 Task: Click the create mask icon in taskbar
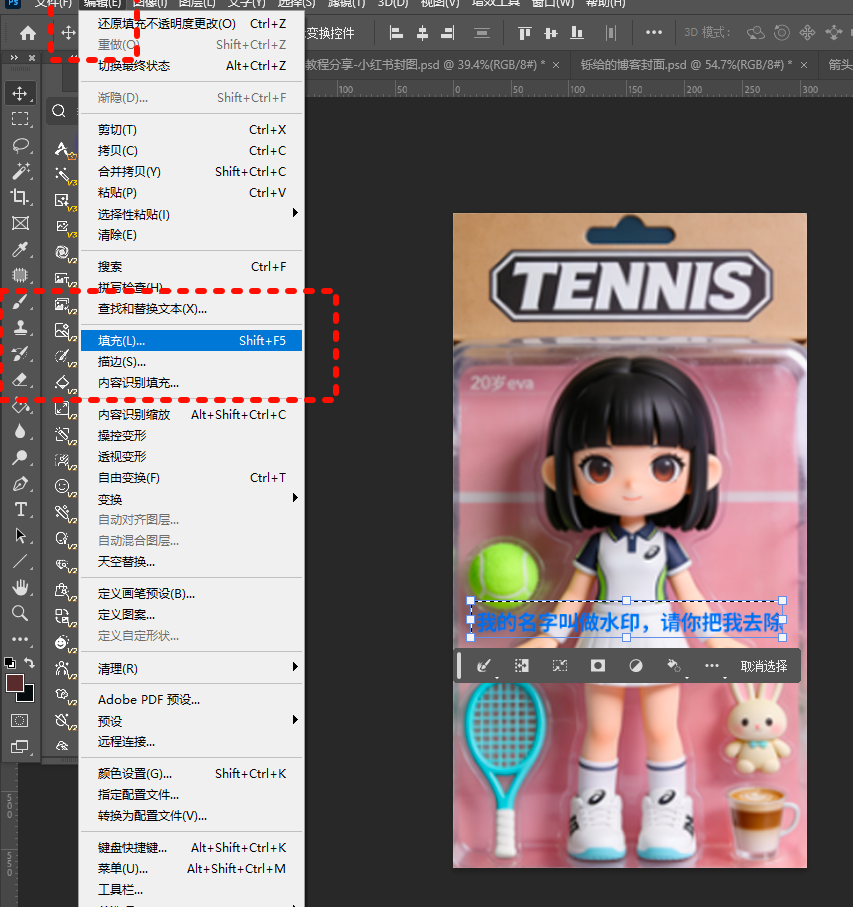click(x=598, y=666)
